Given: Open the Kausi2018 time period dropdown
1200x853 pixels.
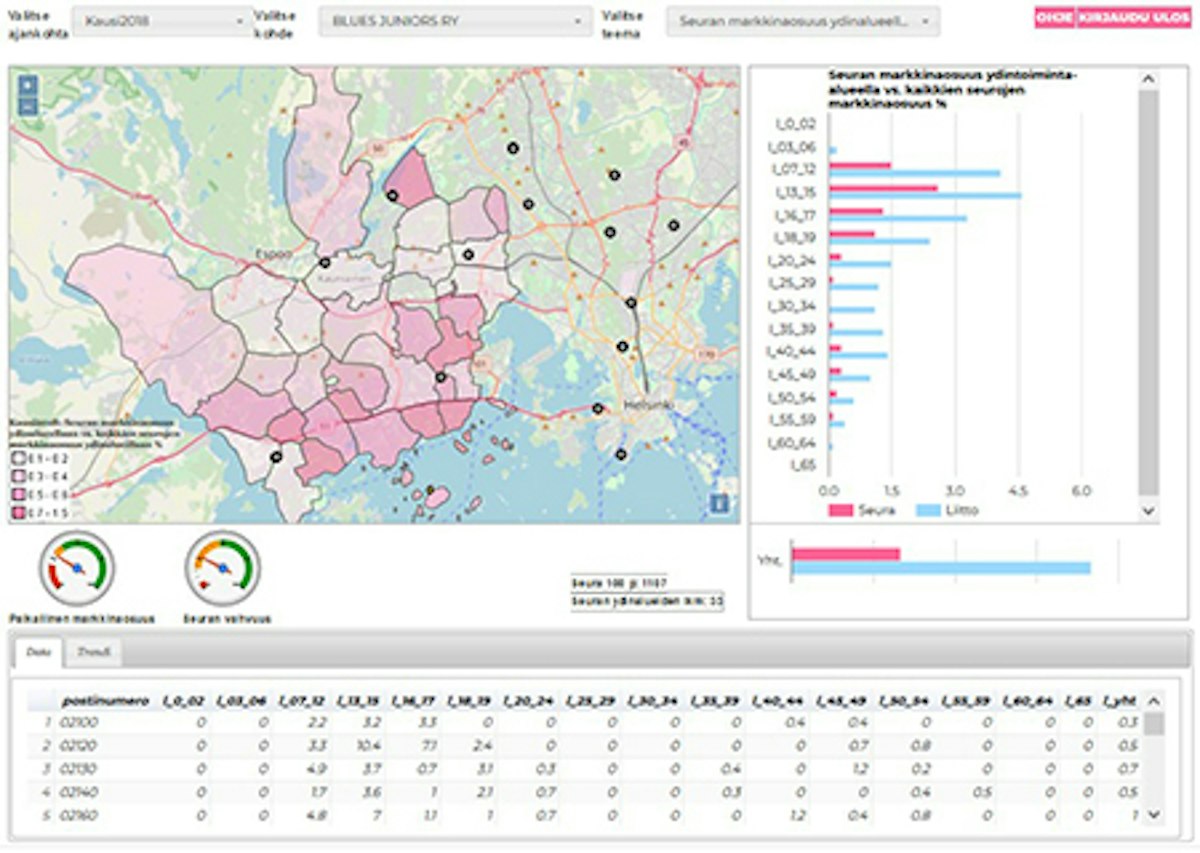Looking at the screenshot, I should tap(164, 20).
